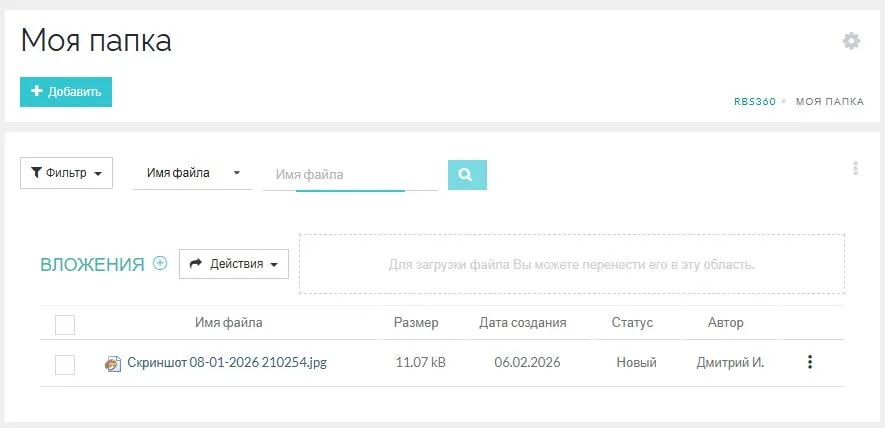The image size is (885, 428).
Task: Open the file Скриншот 08-01-2026 210254.jpg
Action: pos(227,363)
